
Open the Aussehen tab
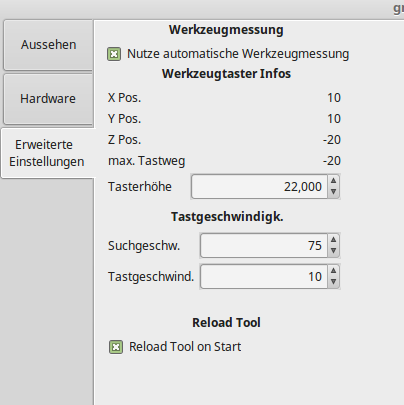(x=48, y=45)
